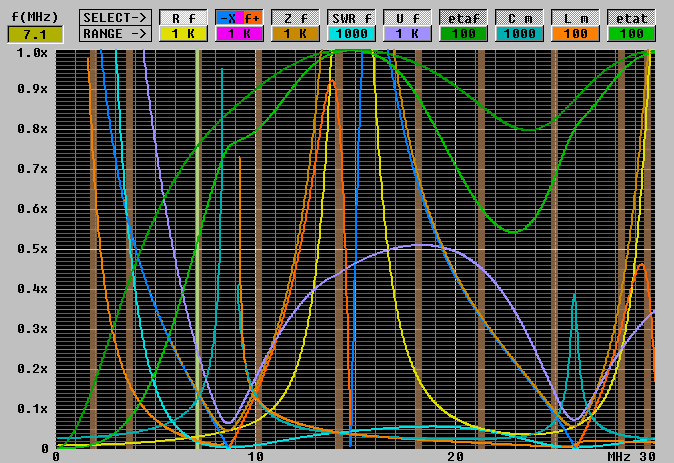Change the SWR range value 1000
Screen dimensions: 674x463
[x=351, y=34]
